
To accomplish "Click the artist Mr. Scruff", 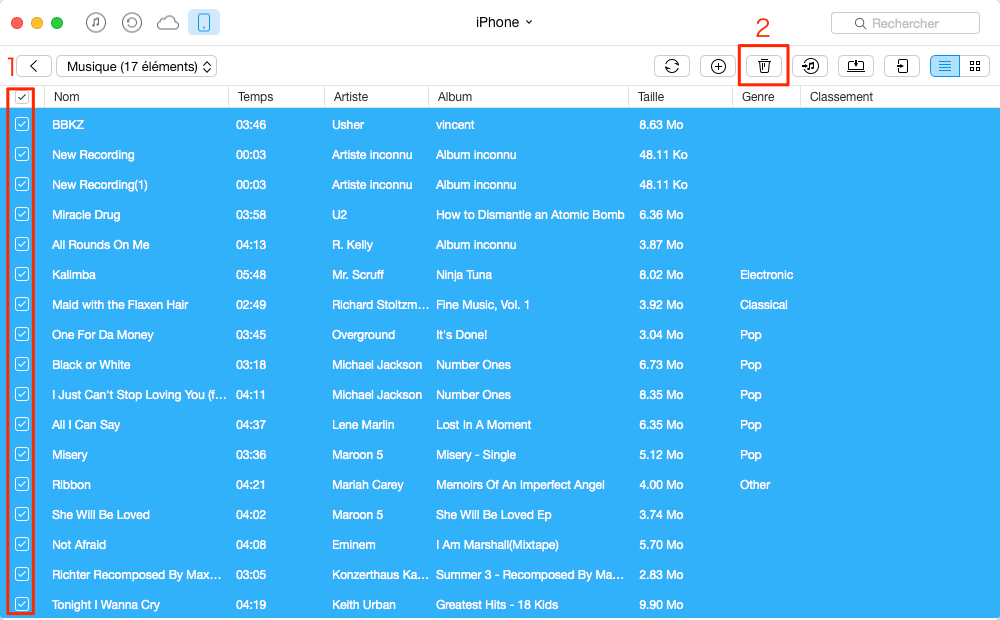I will tap(358, 275).
